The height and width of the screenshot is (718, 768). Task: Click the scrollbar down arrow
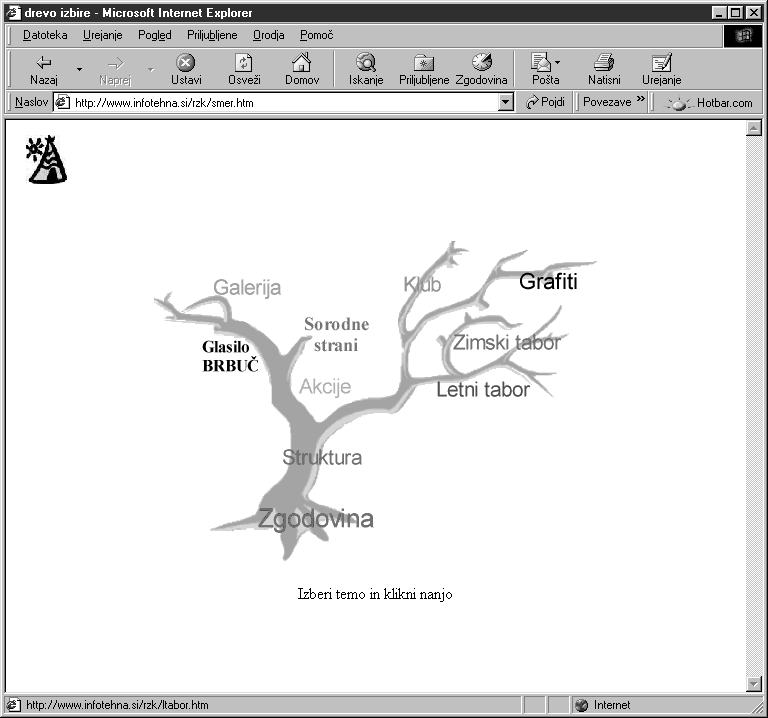coord(753,683)
